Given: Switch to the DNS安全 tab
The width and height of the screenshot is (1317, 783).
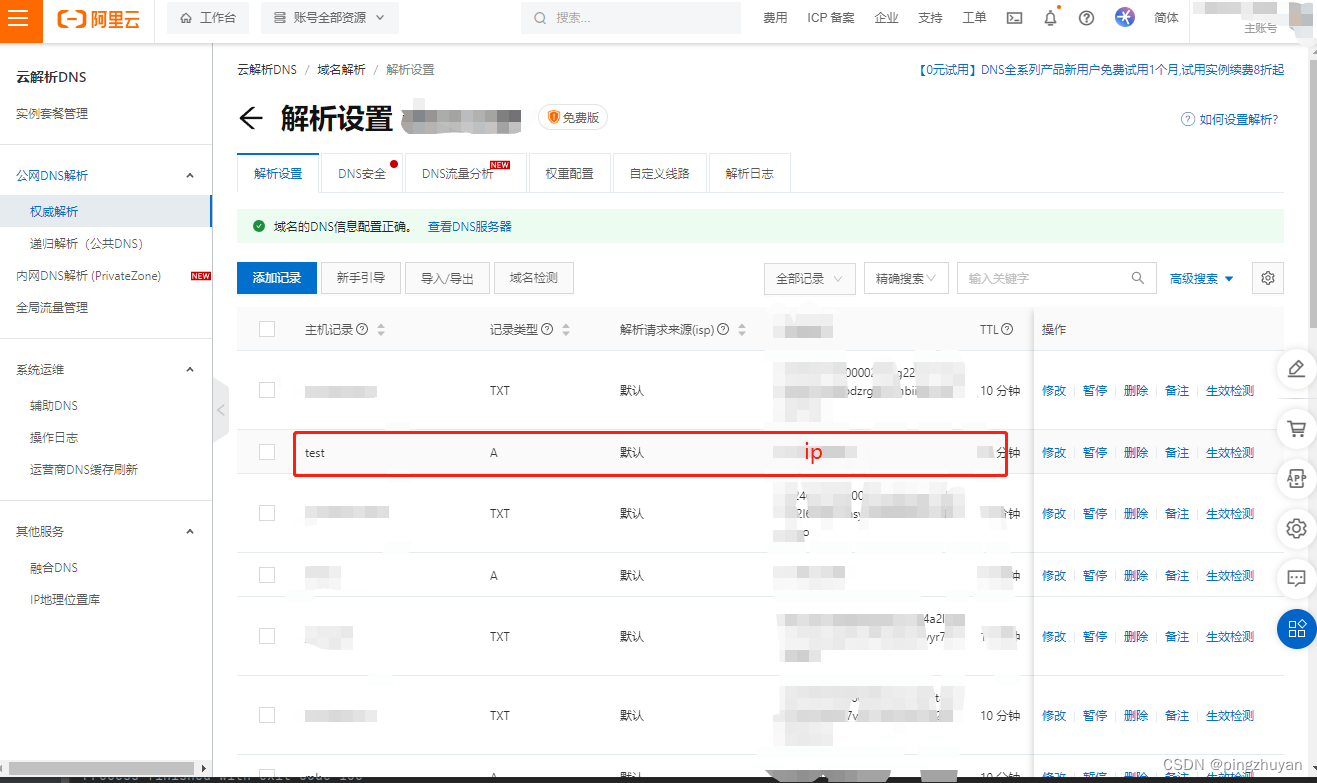Looking at the screenshot, I should pyautogui.click(x=362, y=173).
